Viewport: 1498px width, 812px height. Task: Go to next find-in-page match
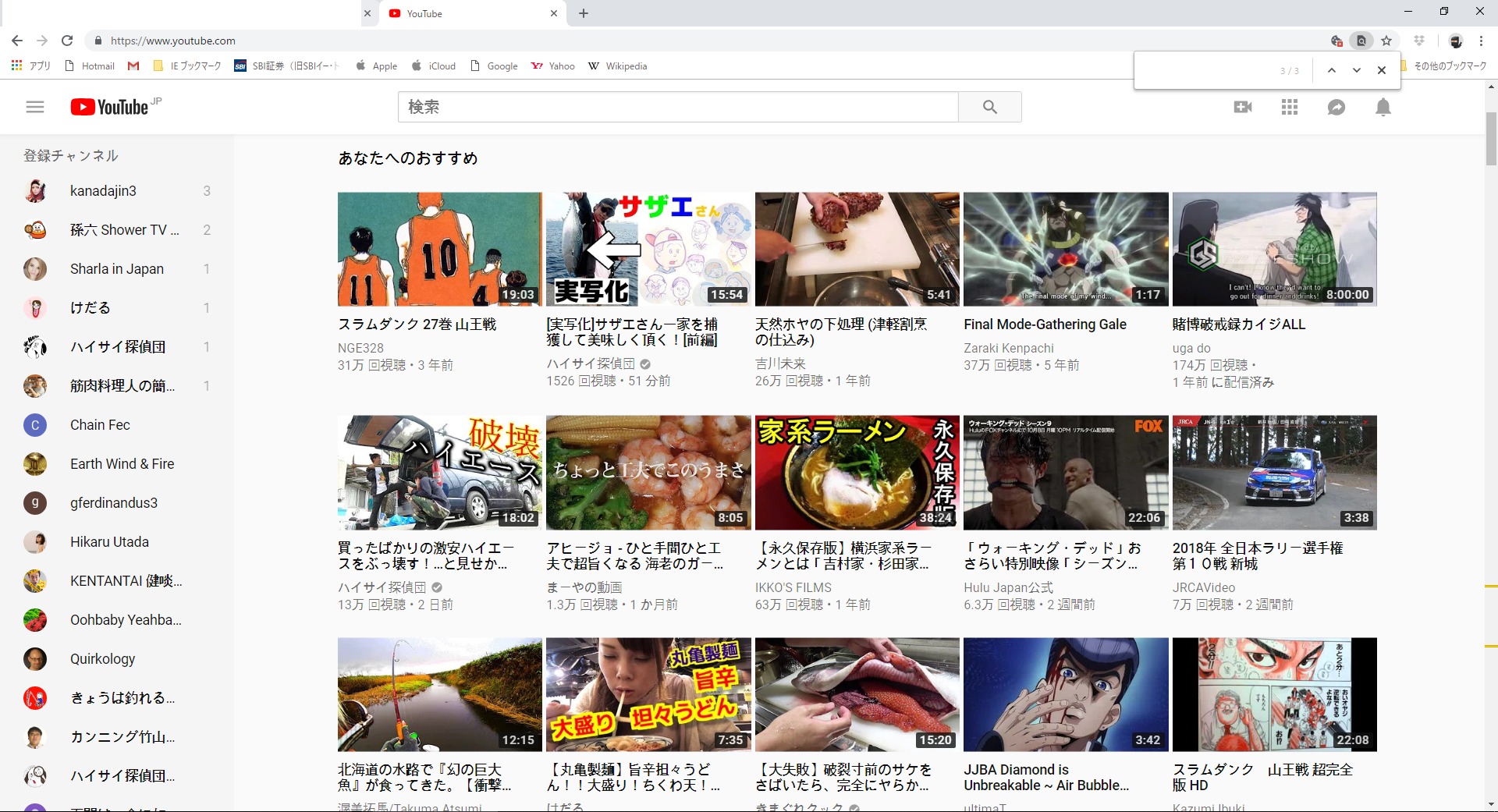pos(1357,70)
